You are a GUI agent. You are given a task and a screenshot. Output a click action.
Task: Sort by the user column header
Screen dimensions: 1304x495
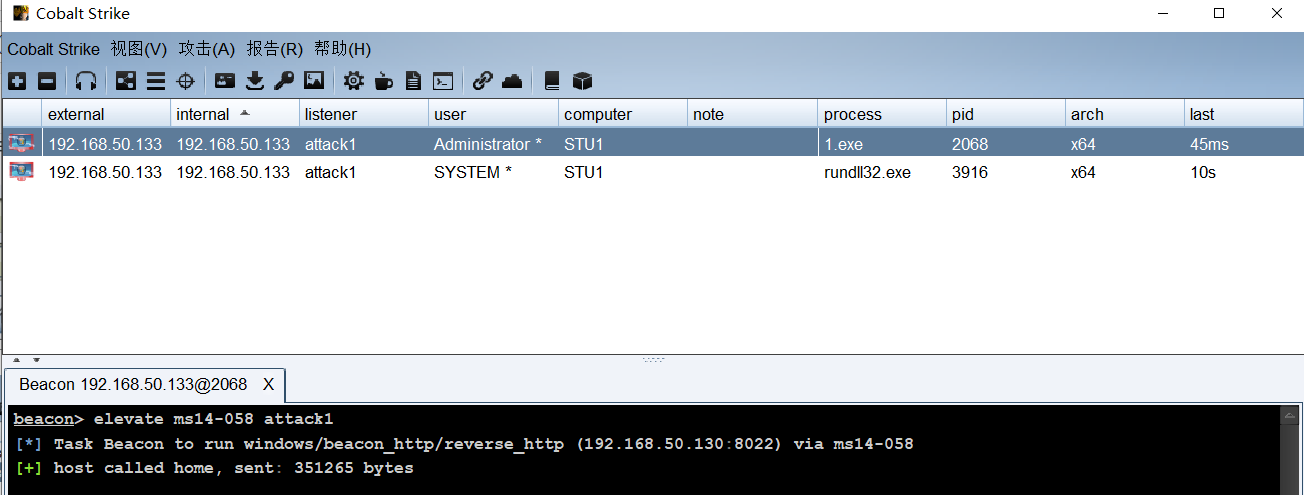coord(493,114)
